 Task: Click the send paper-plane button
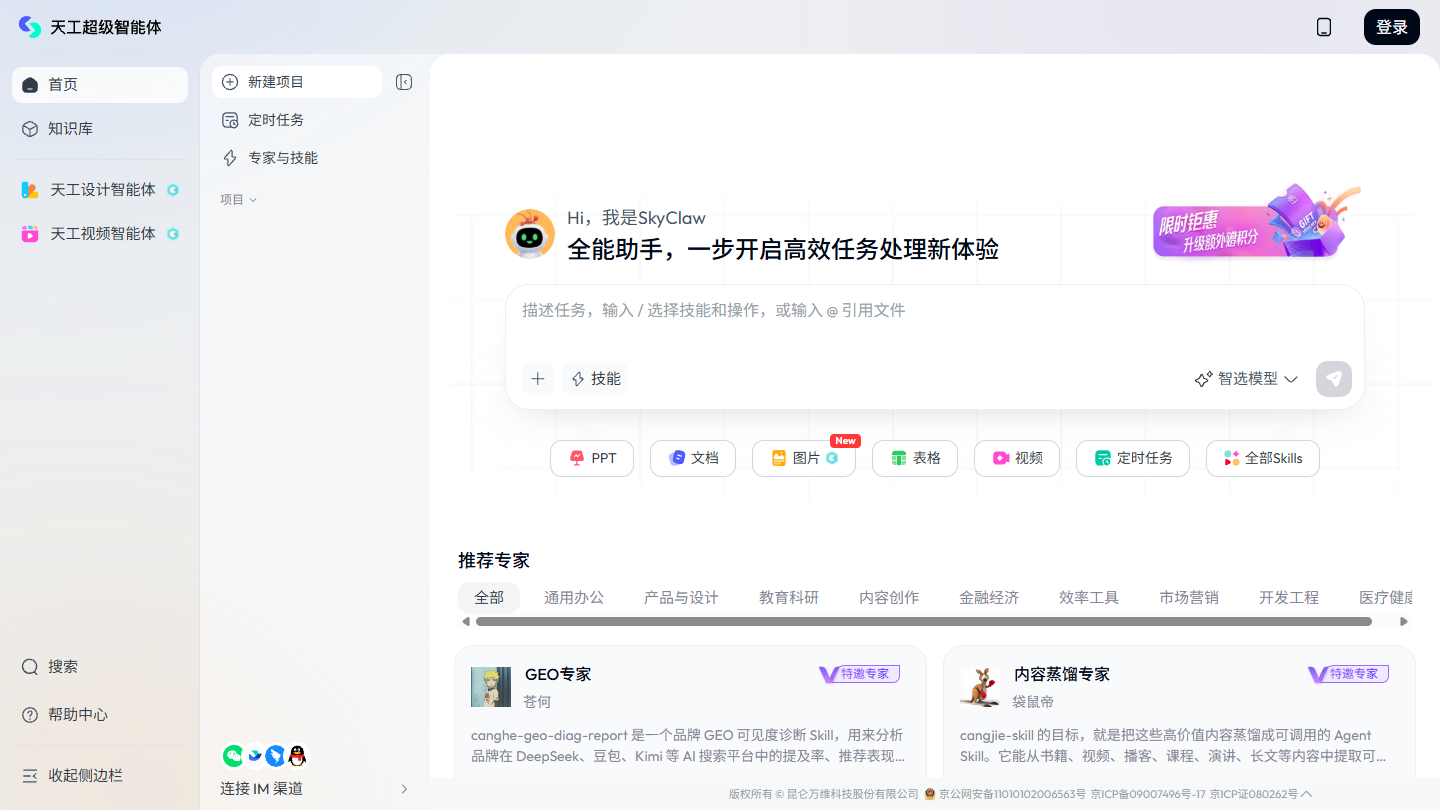click(x=1334, y=379)
